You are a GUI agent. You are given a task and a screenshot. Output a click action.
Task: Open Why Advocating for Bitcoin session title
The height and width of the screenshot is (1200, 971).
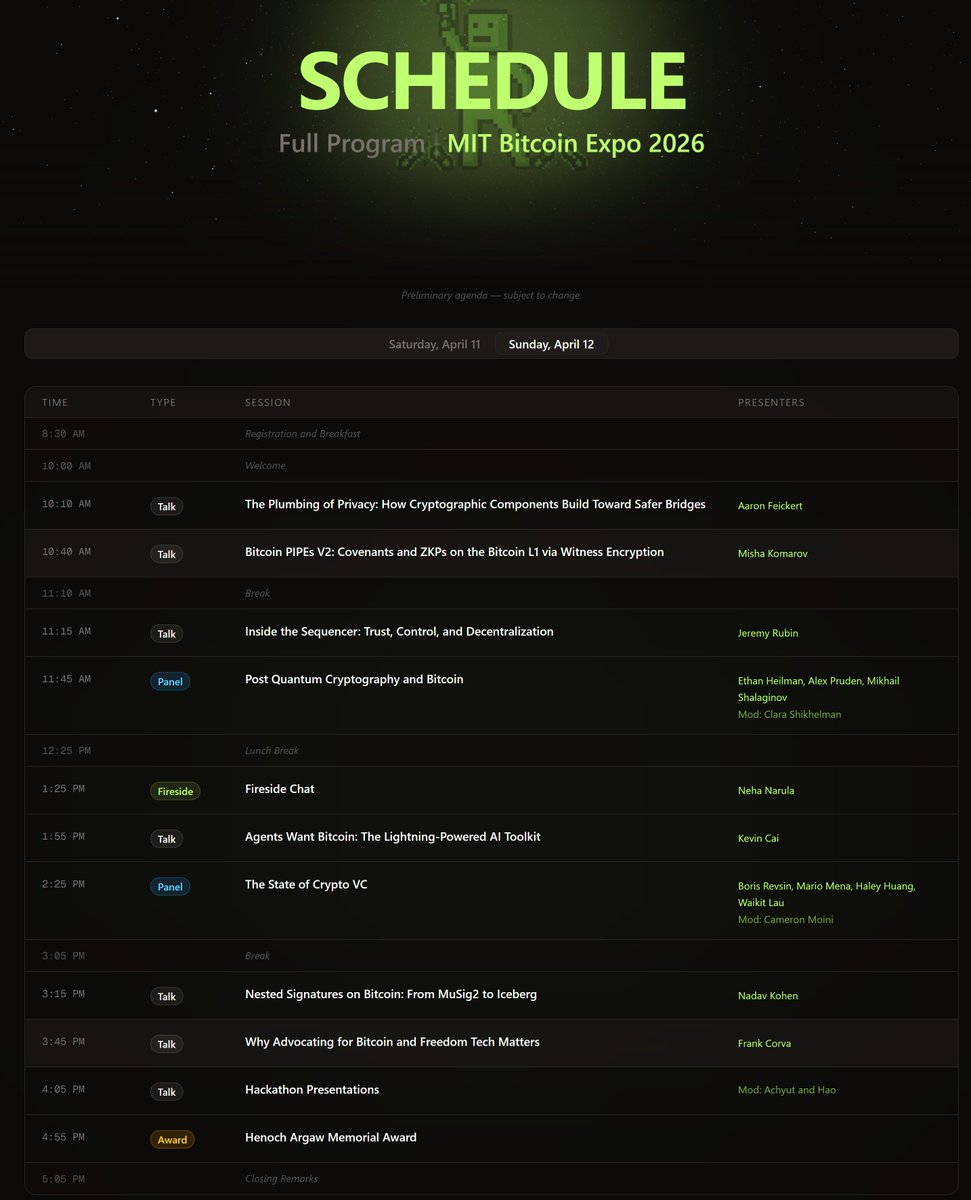pos(392,1041)
